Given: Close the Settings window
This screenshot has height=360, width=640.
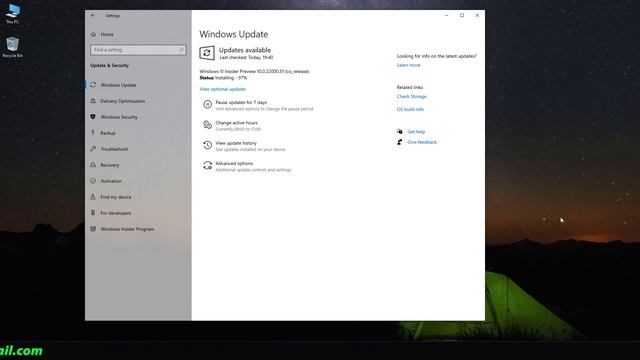Looking at the screenshot, I should click(x=477, y=16).
